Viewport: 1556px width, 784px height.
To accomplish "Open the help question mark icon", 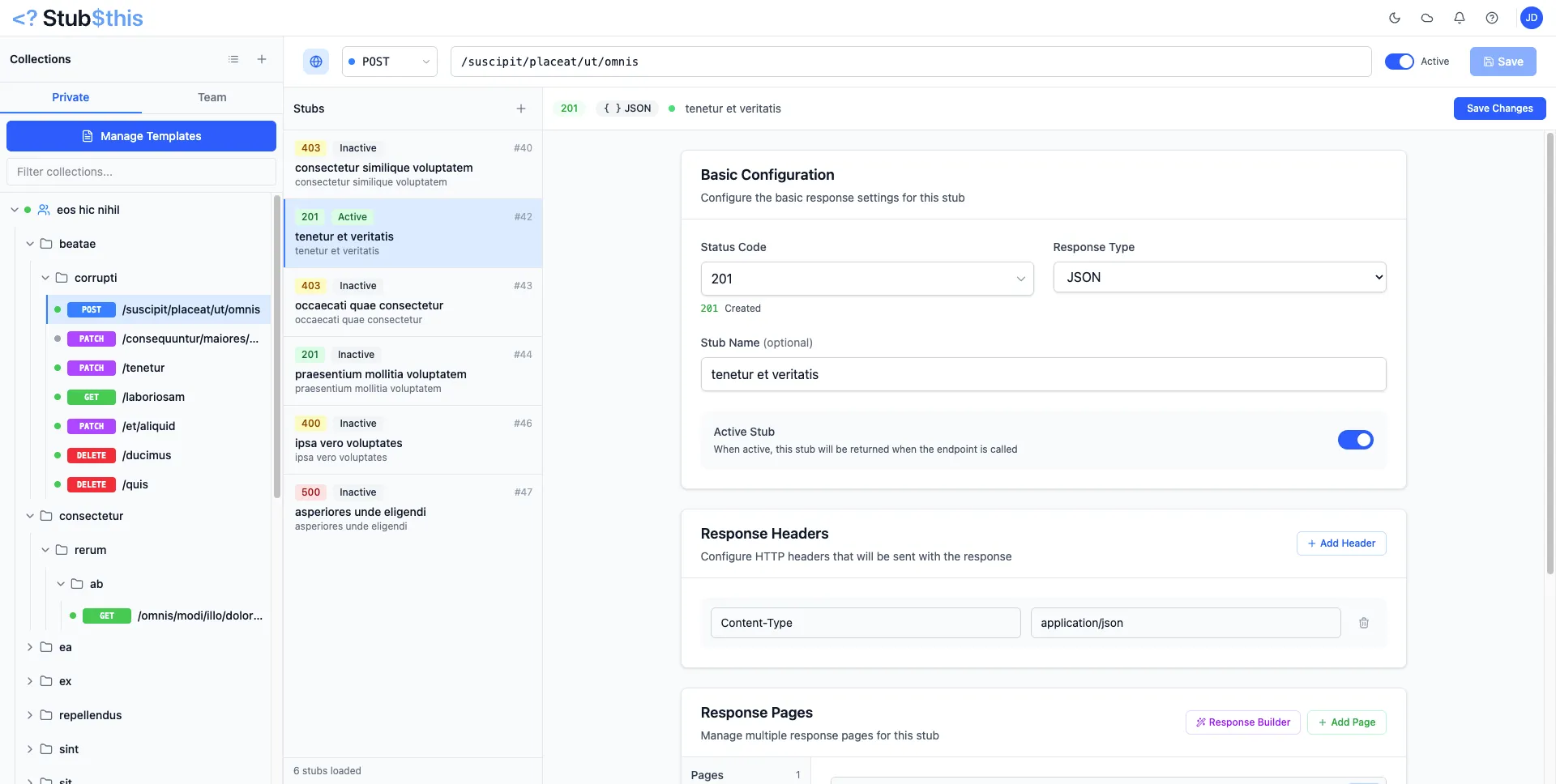I will [1492, 18].
